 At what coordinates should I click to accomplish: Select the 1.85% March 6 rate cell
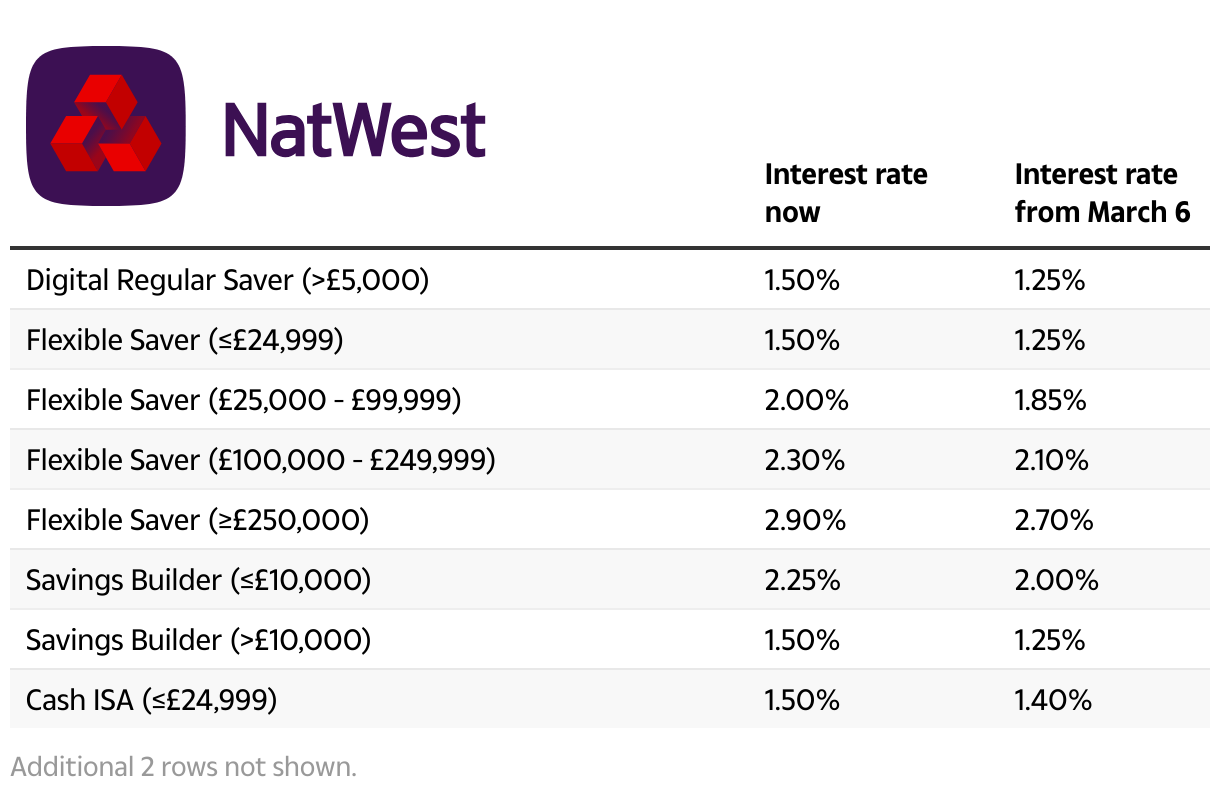[1050, 401]
